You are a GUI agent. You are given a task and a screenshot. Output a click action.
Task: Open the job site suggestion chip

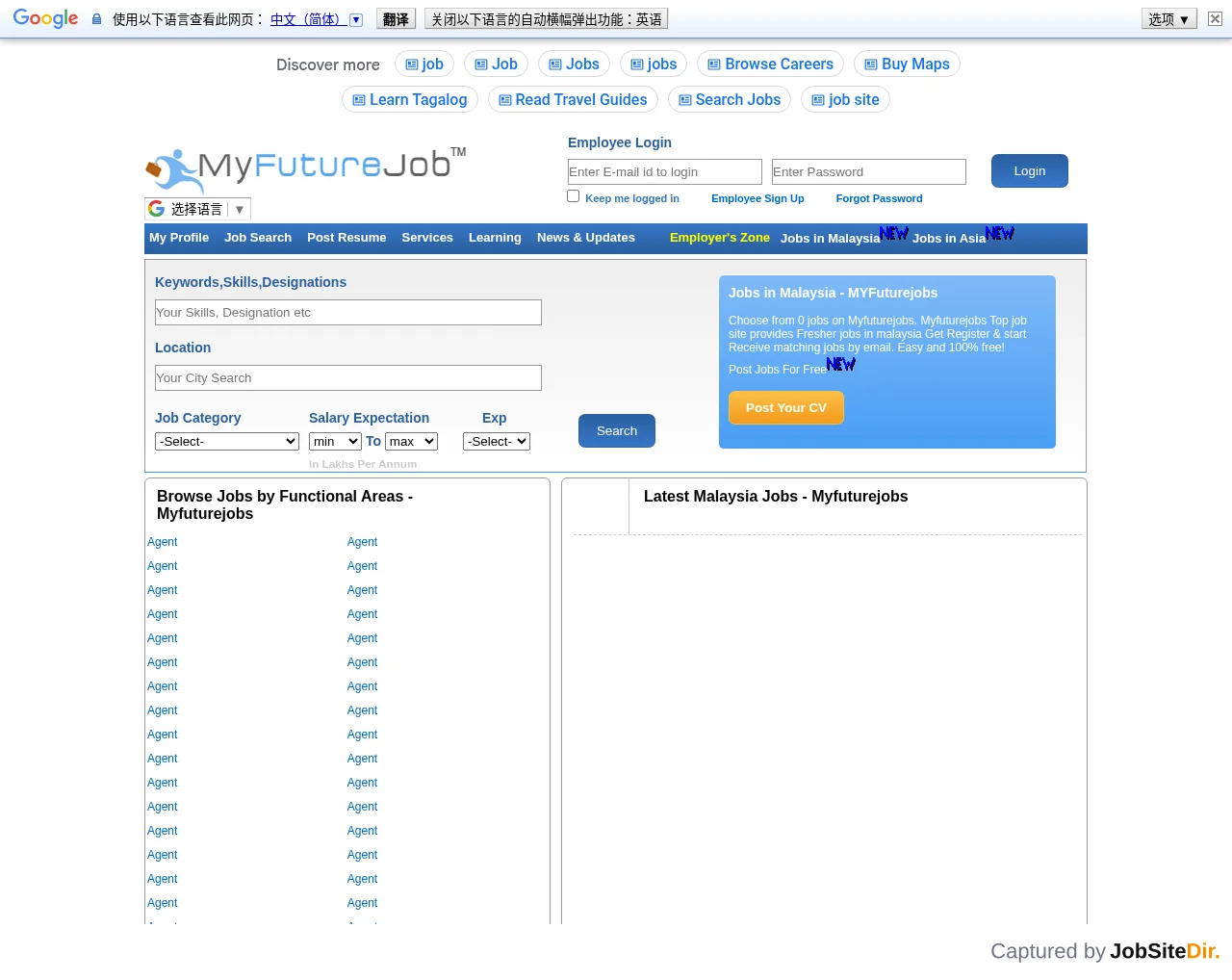click(845, 100)
